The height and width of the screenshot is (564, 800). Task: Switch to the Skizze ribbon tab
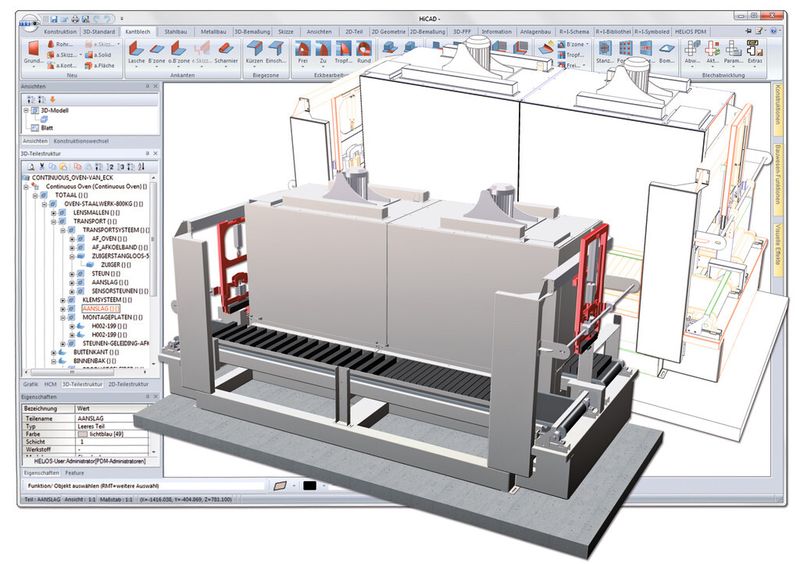point(286,32)
